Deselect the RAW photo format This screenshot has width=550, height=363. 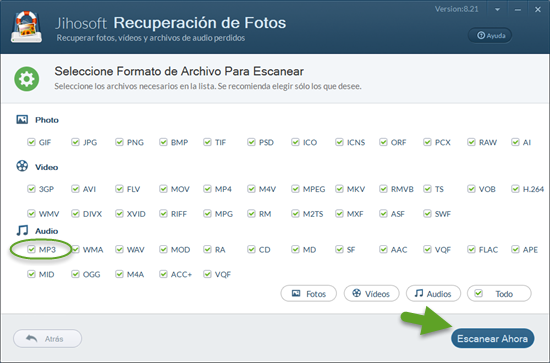[x=471, y=142]
